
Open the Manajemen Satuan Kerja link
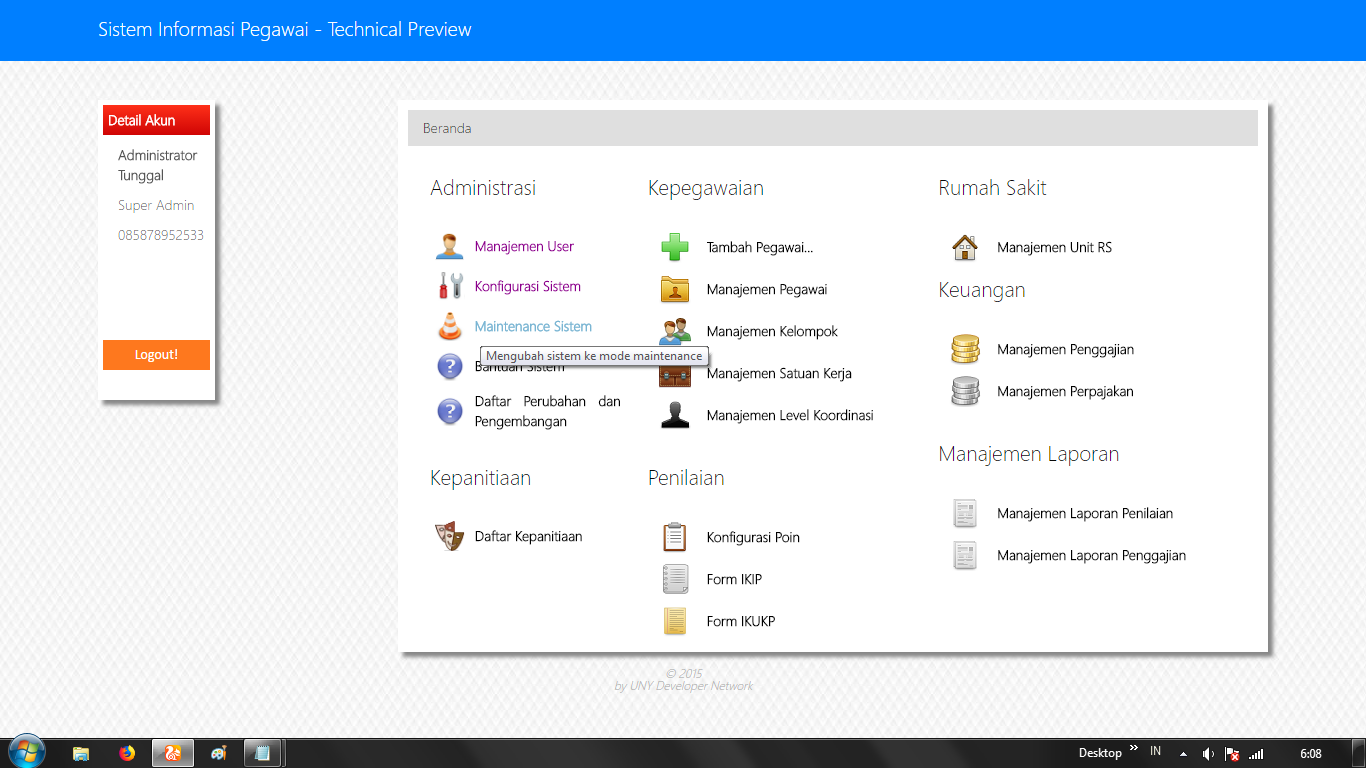[x=779, y=374]
